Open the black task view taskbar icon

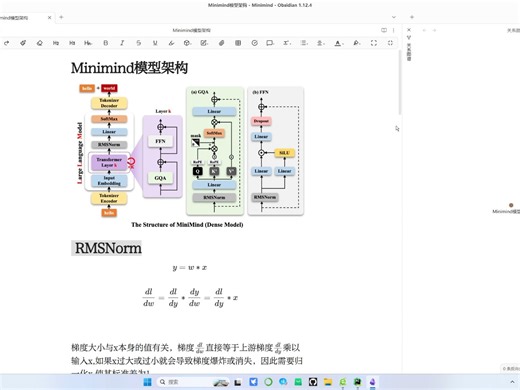[237, 382]
